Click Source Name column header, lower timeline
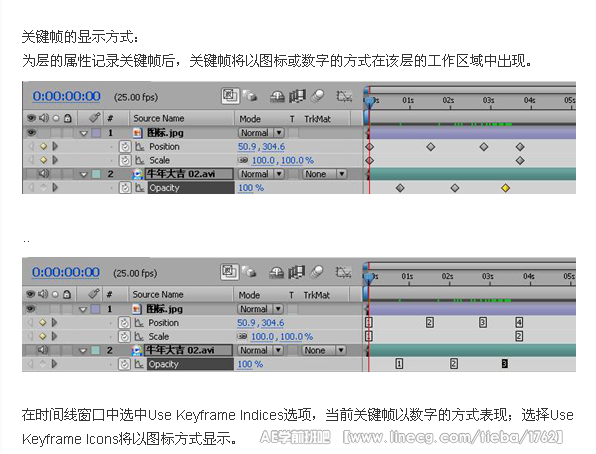596x454 pixels. [x=158, y=294]
